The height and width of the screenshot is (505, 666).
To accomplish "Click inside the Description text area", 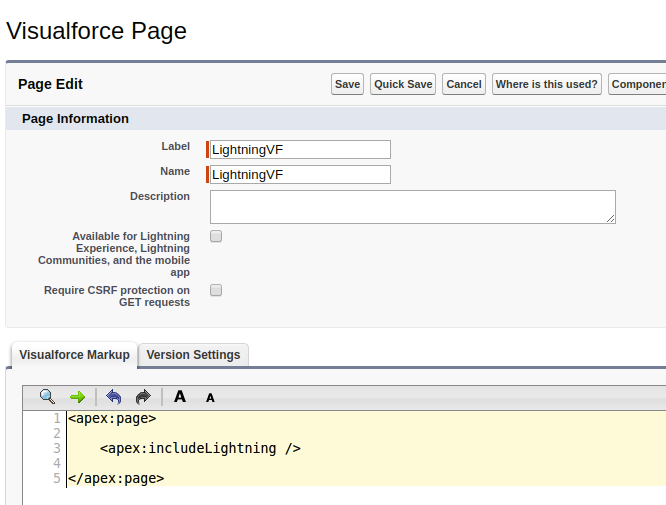I will click(x=412, y=207).
